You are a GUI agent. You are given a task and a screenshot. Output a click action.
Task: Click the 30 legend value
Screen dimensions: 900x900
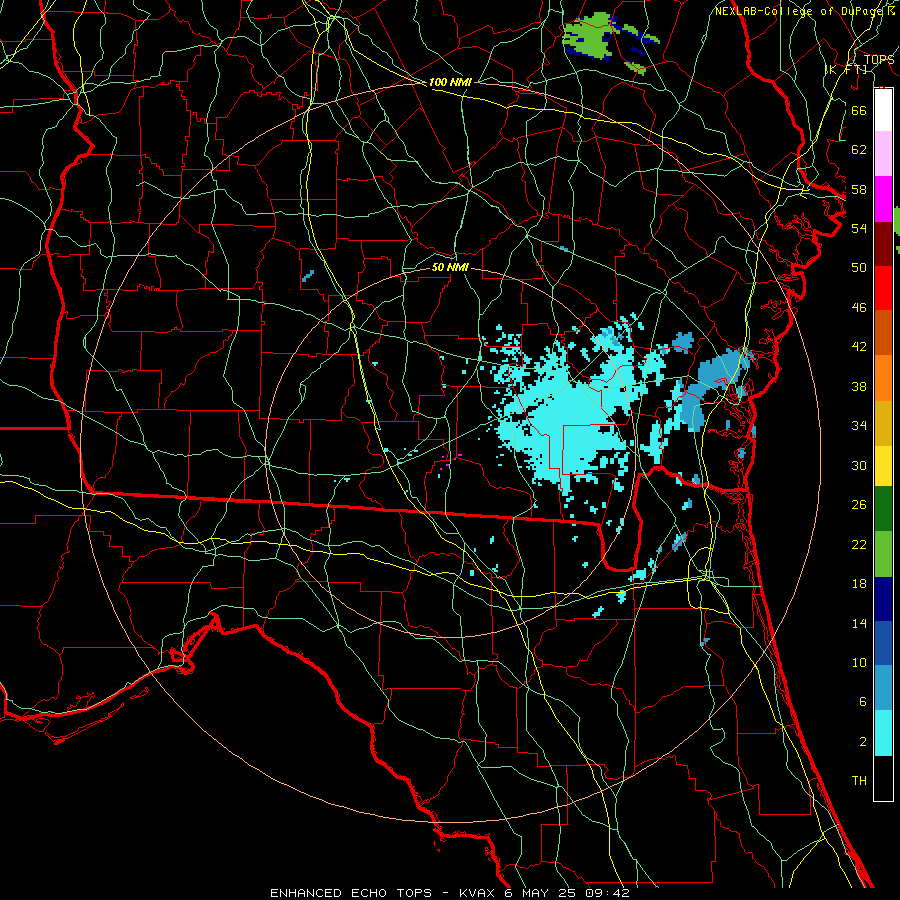(859, 465)
